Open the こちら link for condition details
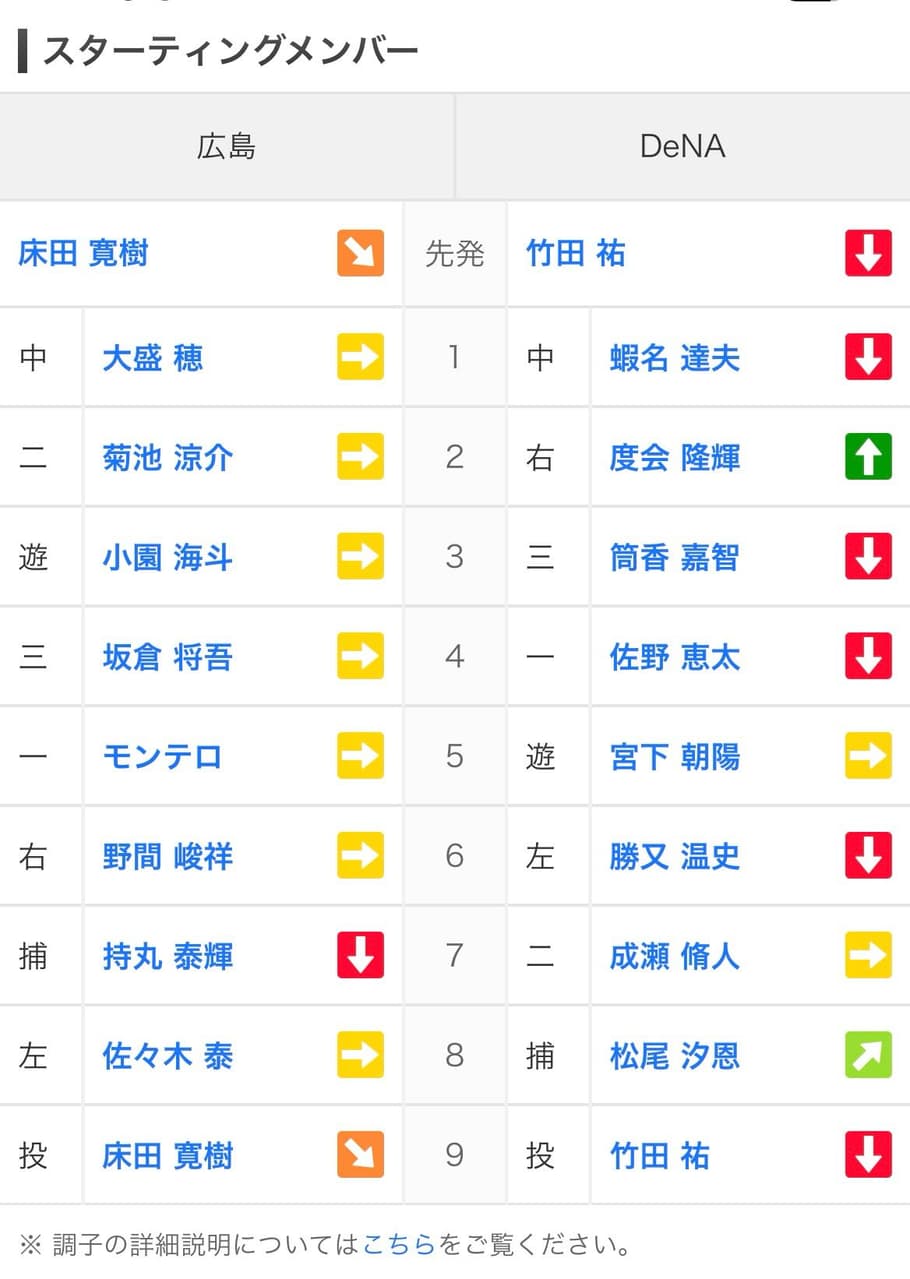The width and height of the screenshot is (910, 1279). (399, 1245)
